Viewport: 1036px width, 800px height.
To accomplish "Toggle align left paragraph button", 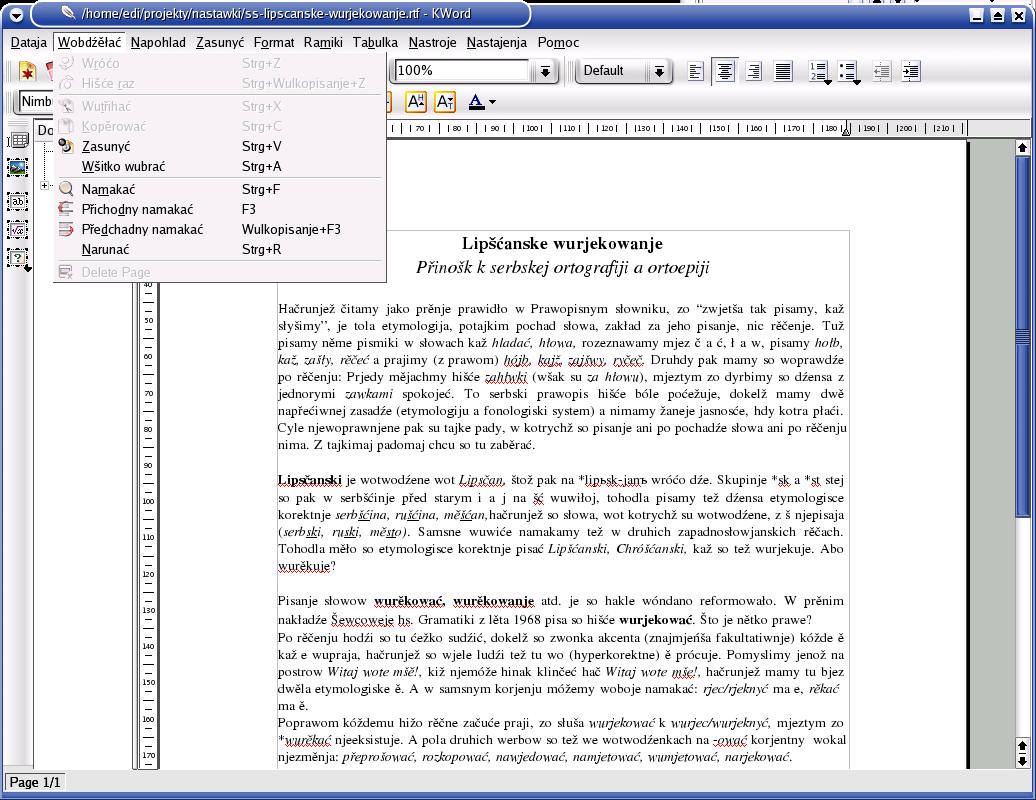I will (696, 71).
